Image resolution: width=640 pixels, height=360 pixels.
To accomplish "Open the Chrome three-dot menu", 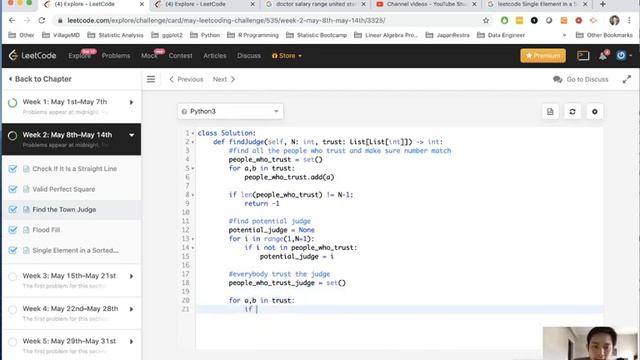I will click(630, 20).
